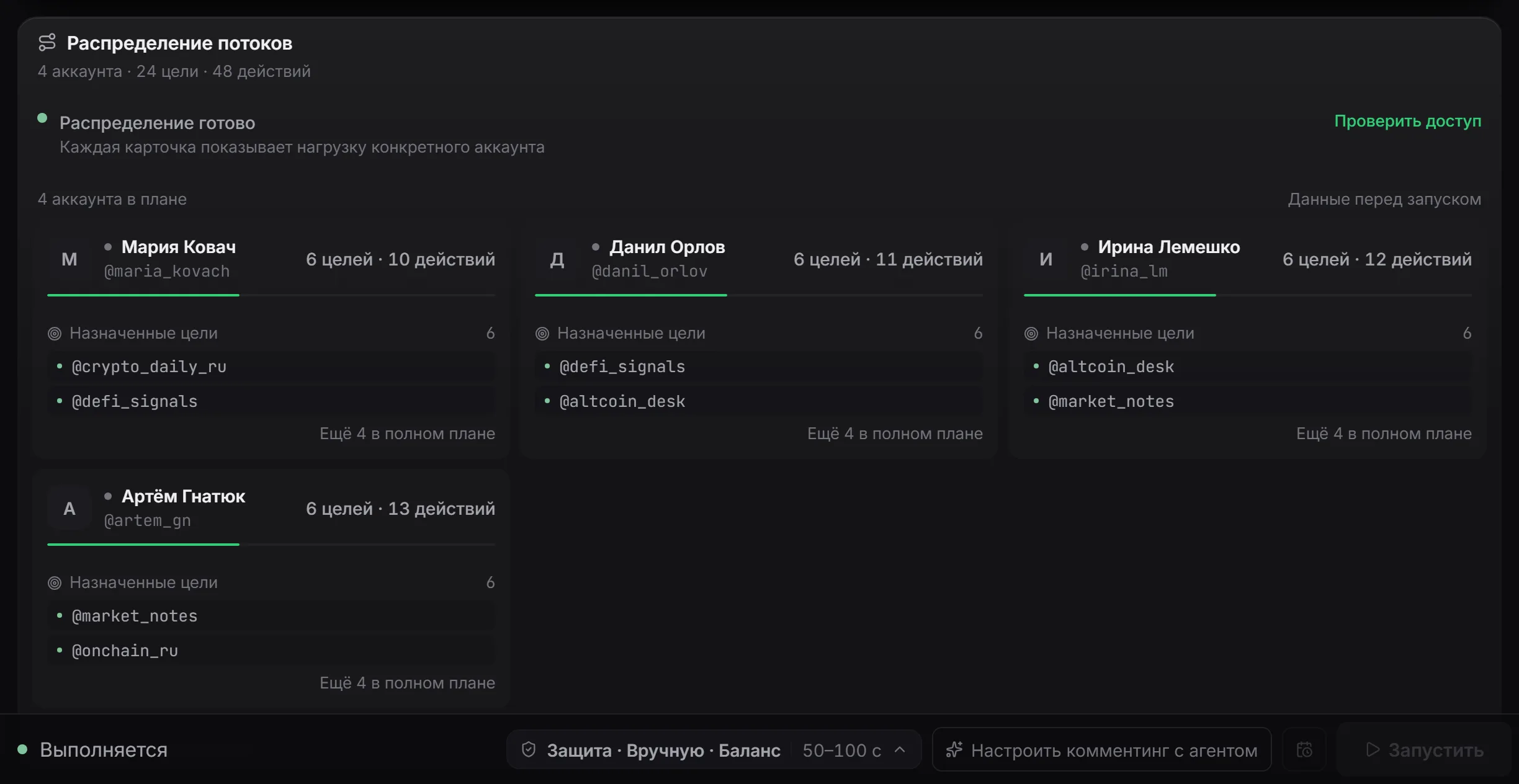This screenshot has height=784, width=1519.
Task: Click avatar letter И of Ирина Лемешко
Action: pos(1046,259)
